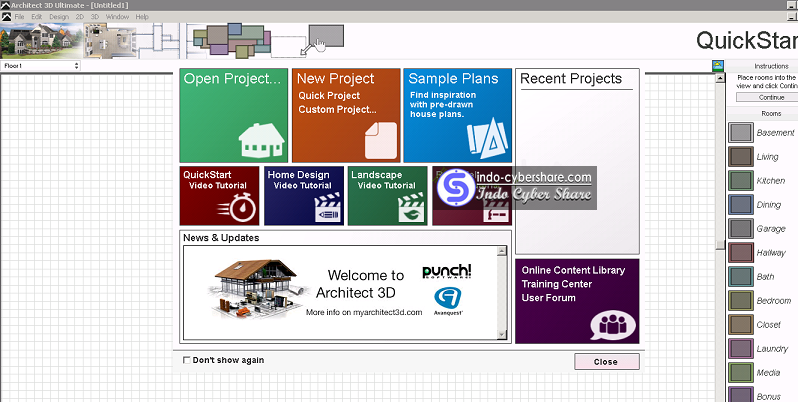Click the News & Updates scroll-up arrow
Viewport: 798px width, 402px height.
coord(502,251)
